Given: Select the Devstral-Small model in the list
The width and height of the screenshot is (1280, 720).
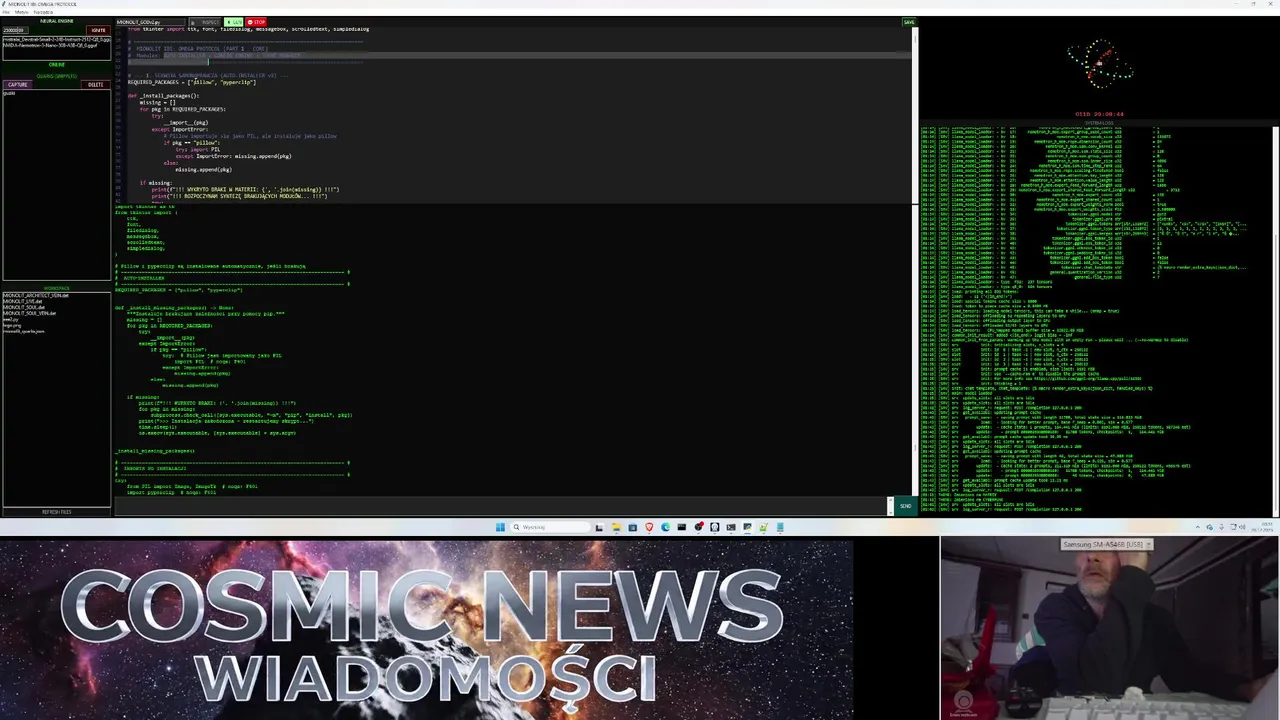Looking at the screenshot, I should (56, 39).
